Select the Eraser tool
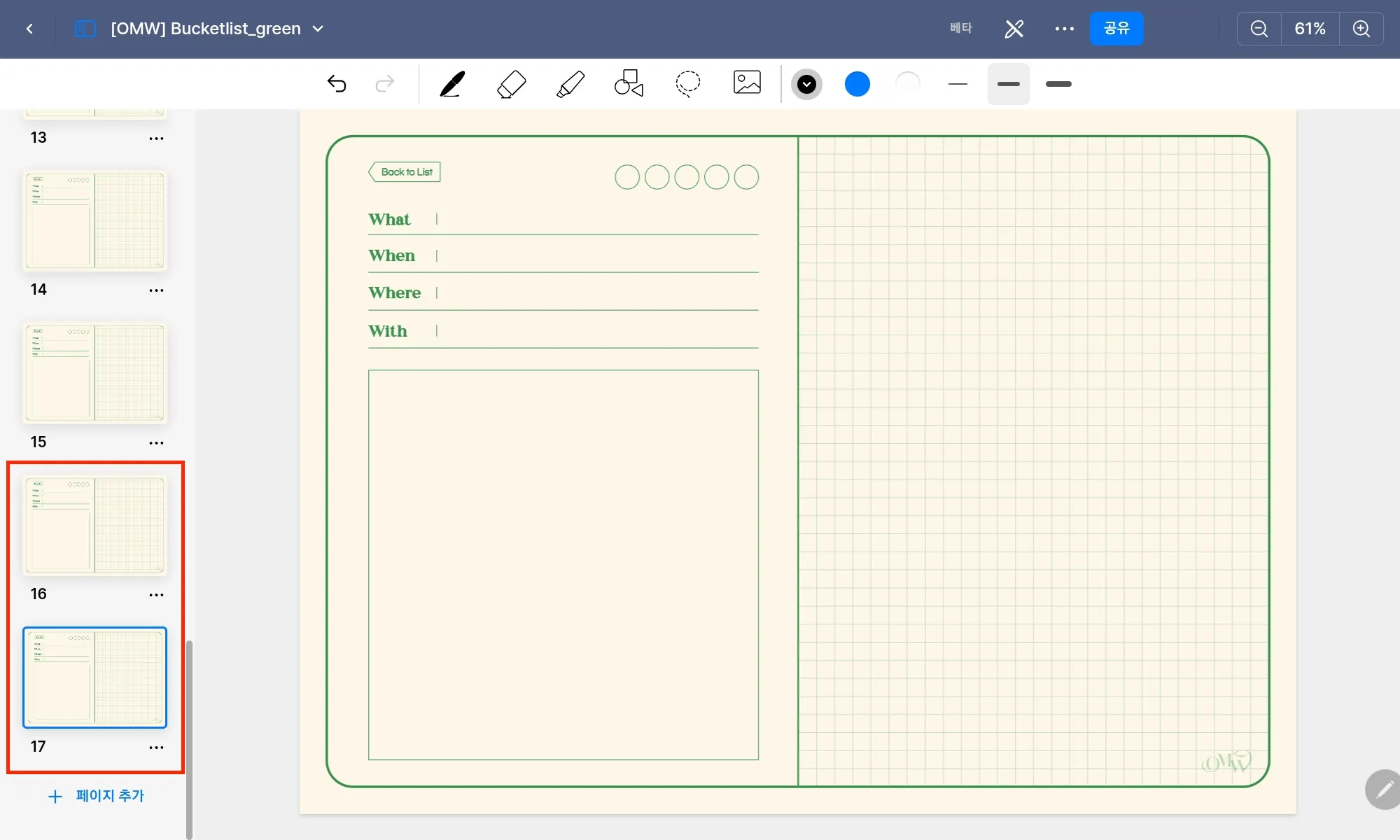Viewport: 1400px width, 840px height. point(511,84)
